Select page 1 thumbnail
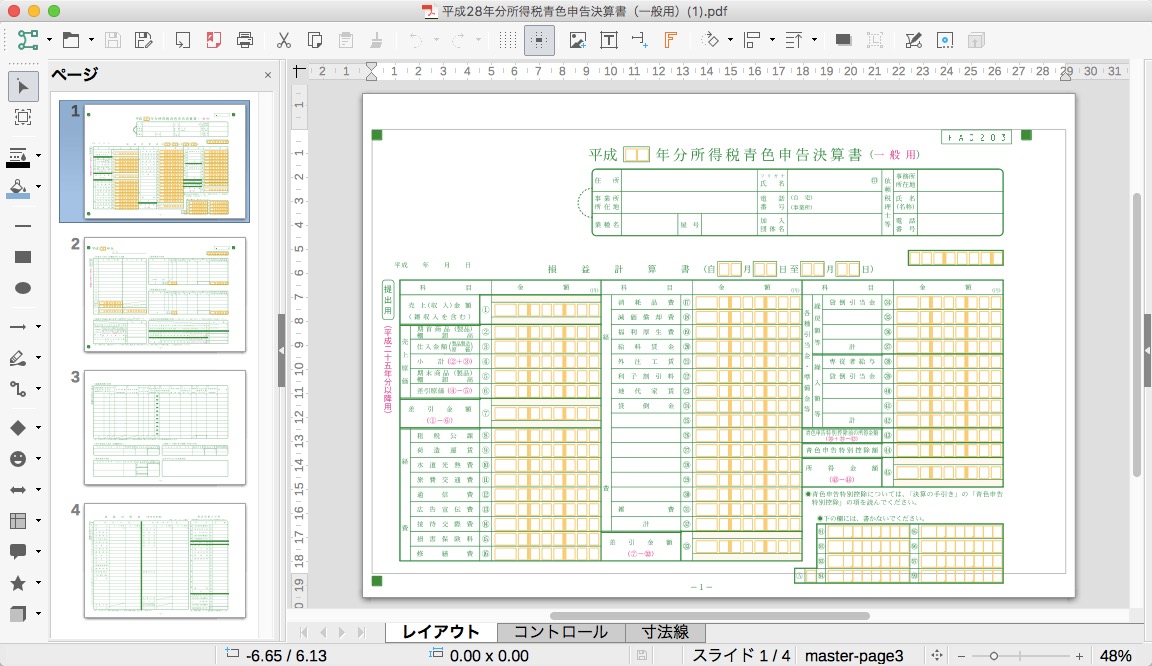The height and width of the screenshot is (666, 1152). click(165, 161)
